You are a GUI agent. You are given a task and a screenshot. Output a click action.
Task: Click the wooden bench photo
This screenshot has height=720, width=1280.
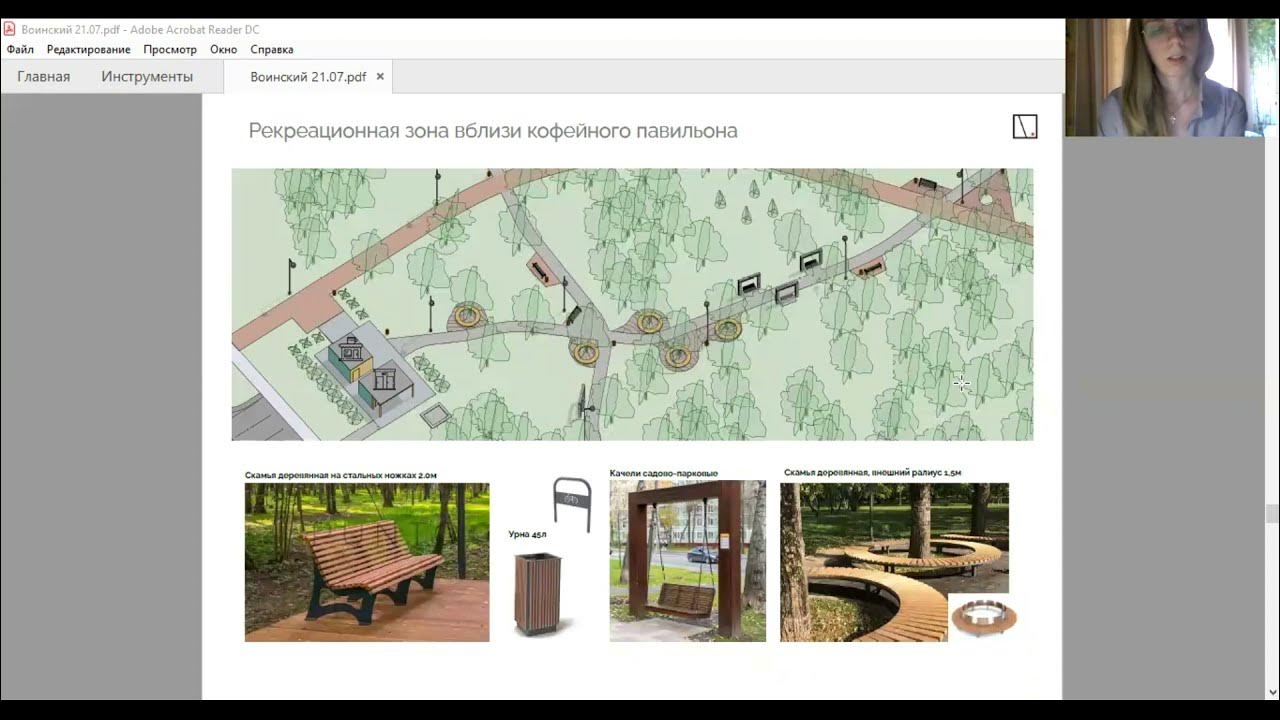tap(367, 562)
